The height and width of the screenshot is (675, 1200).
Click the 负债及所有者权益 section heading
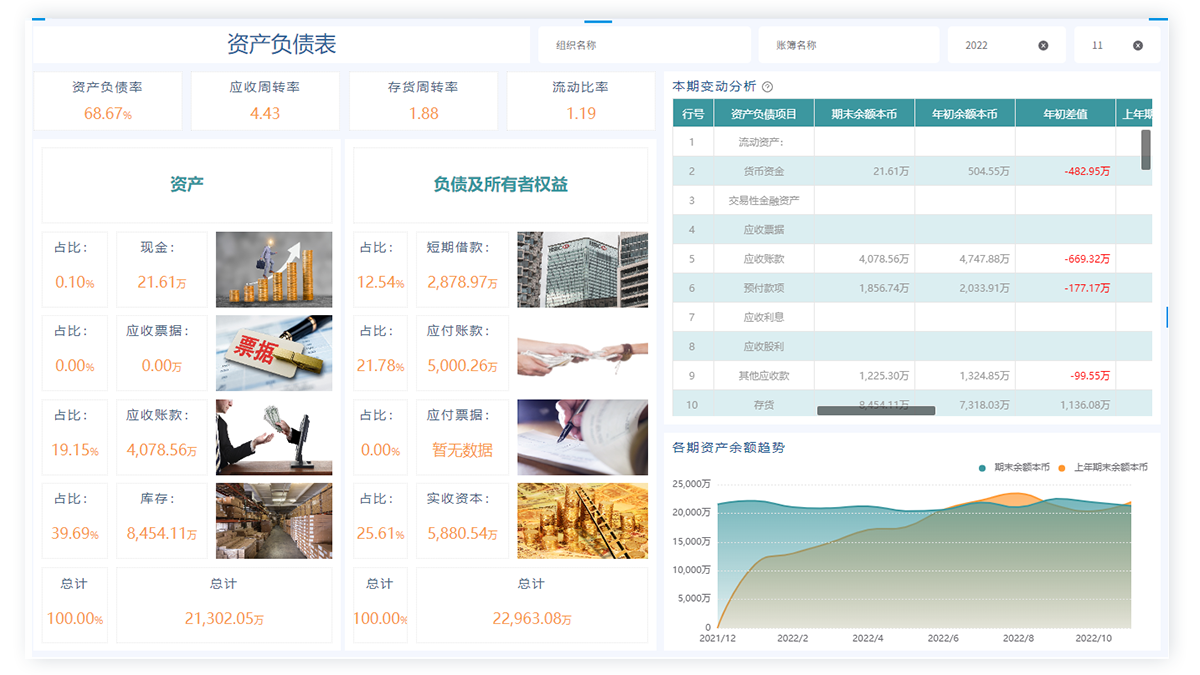500,184
